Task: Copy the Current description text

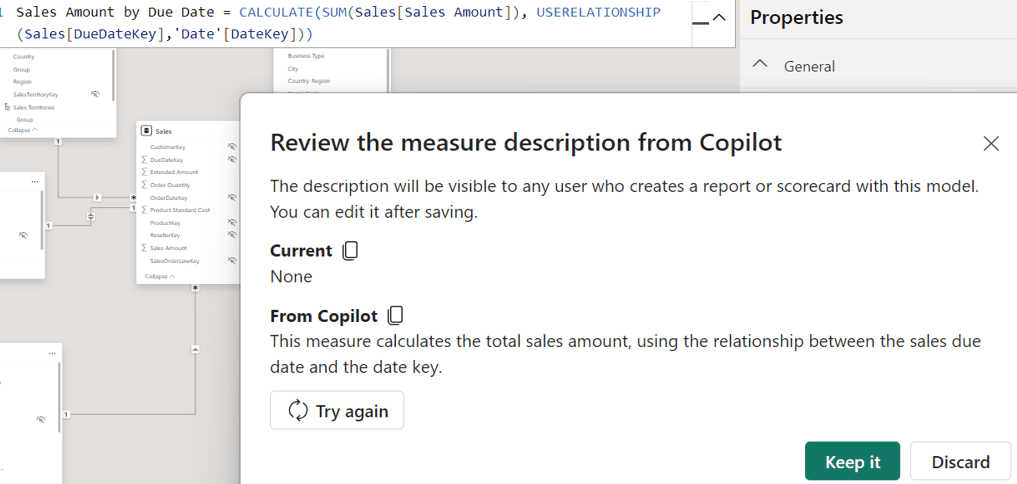Action: 350,251
